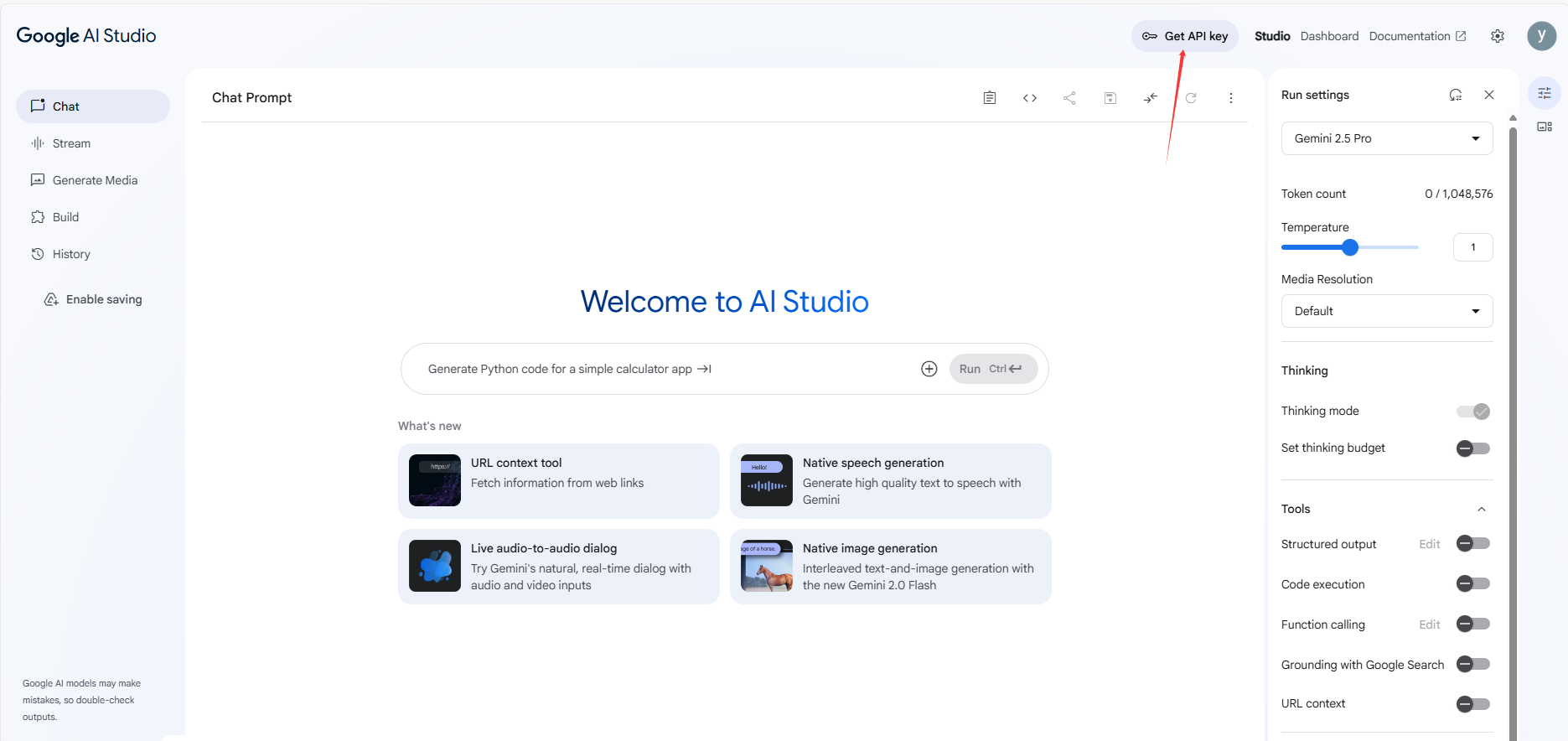Click the Chat Prompt title

[251, 98]
